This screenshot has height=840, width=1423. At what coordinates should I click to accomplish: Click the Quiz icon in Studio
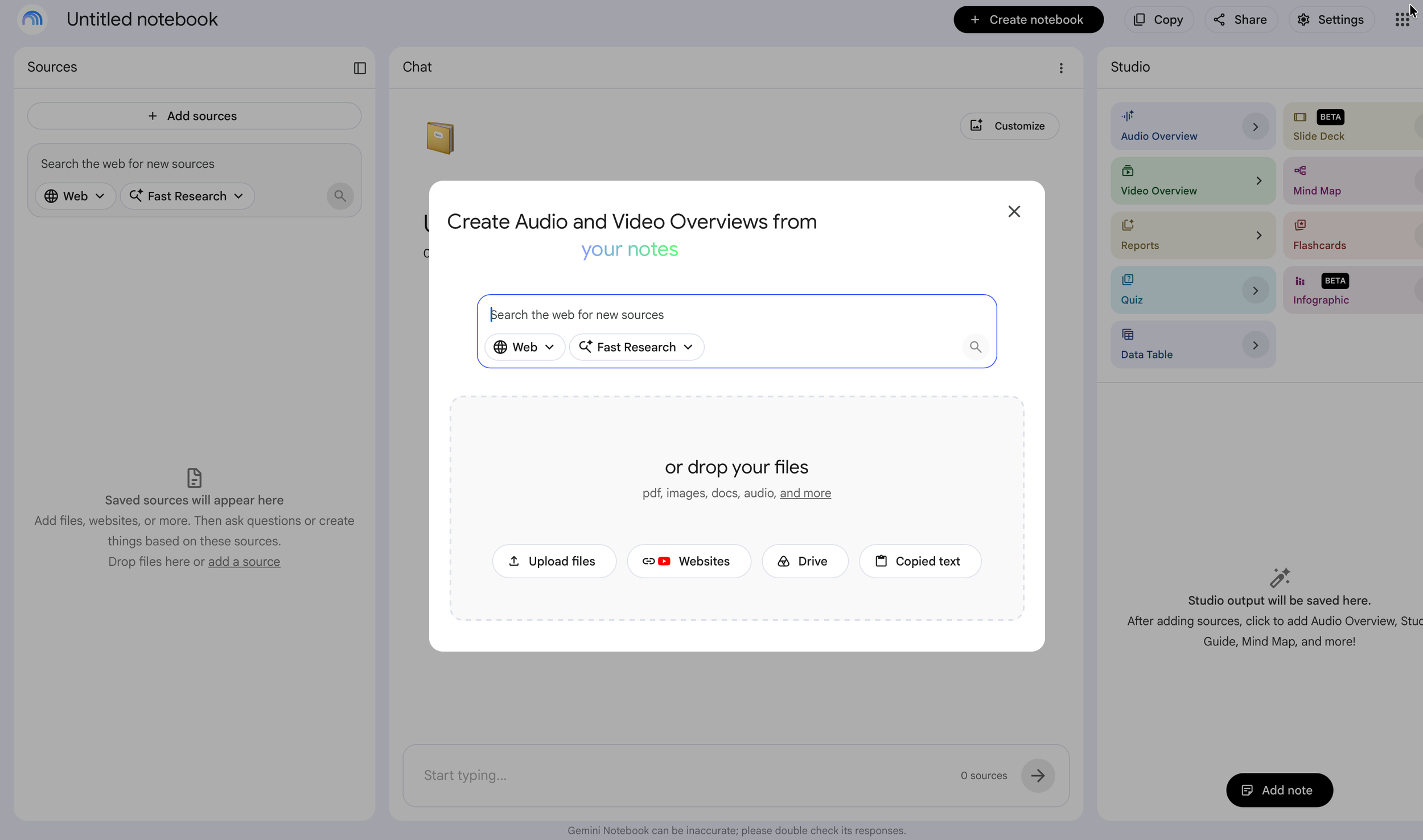(x=1128, y=279)
